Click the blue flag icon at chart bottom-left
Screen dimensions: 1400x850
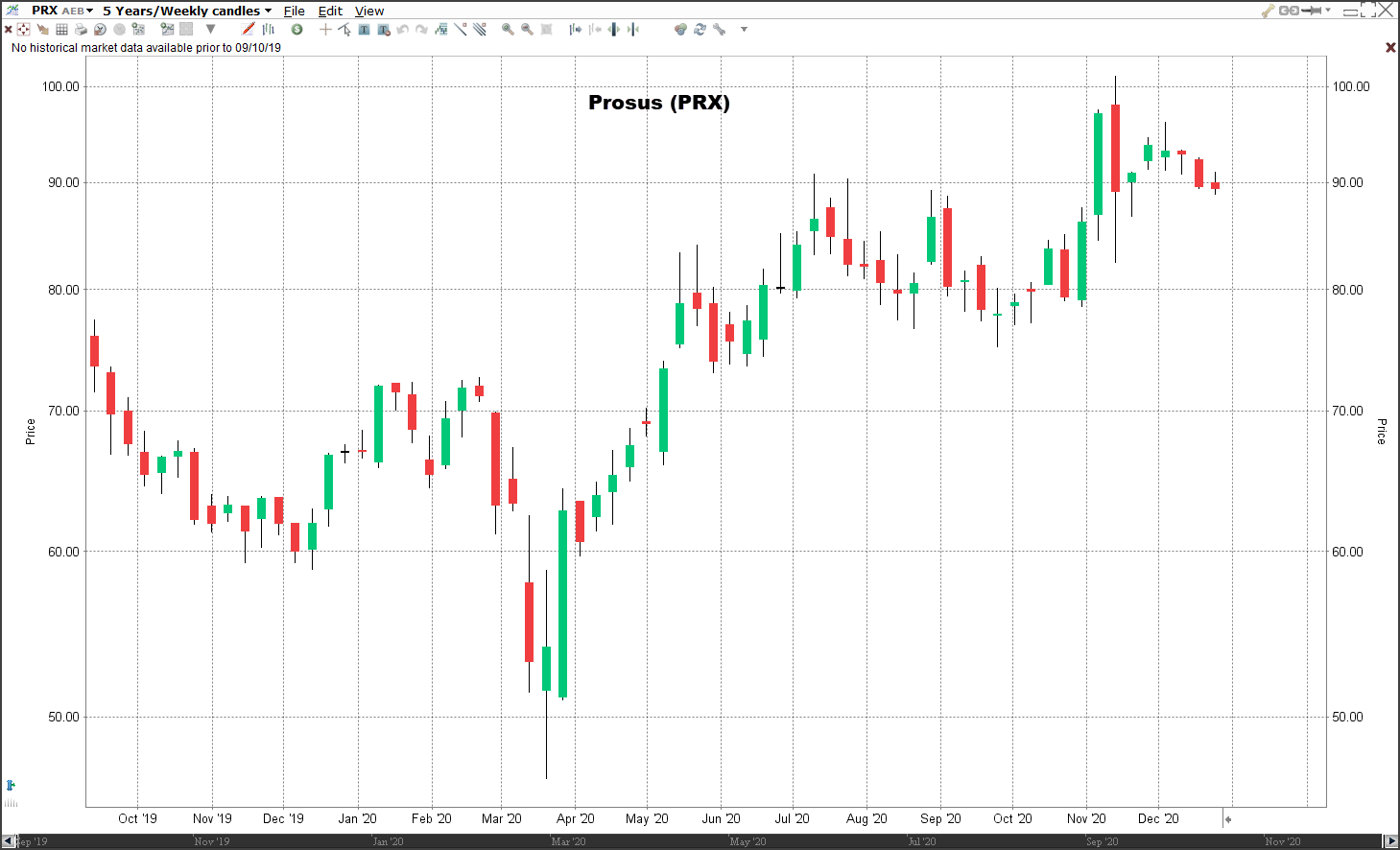(x=11, y=786)
